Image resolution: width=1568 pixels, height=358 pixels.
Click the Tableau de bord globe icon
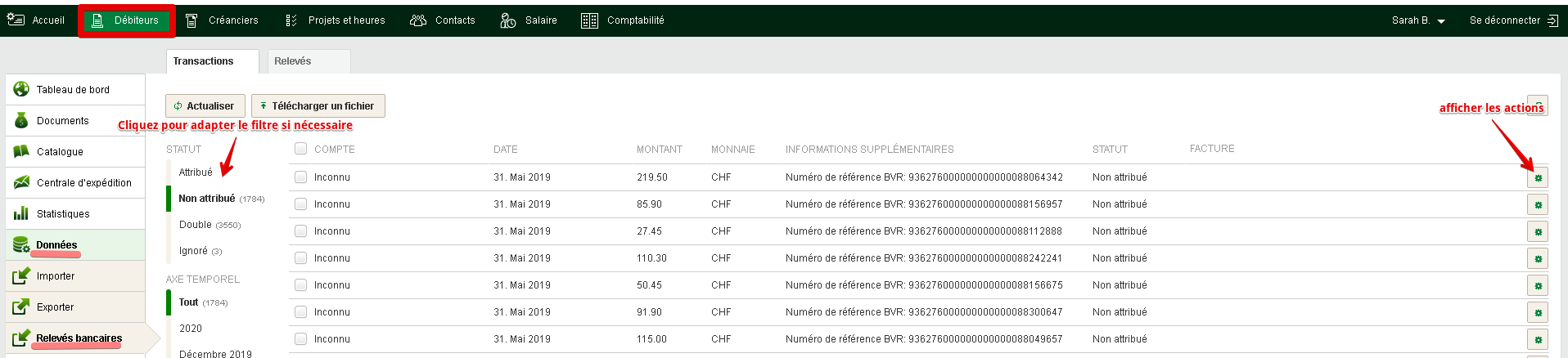[x=21, y=89]
